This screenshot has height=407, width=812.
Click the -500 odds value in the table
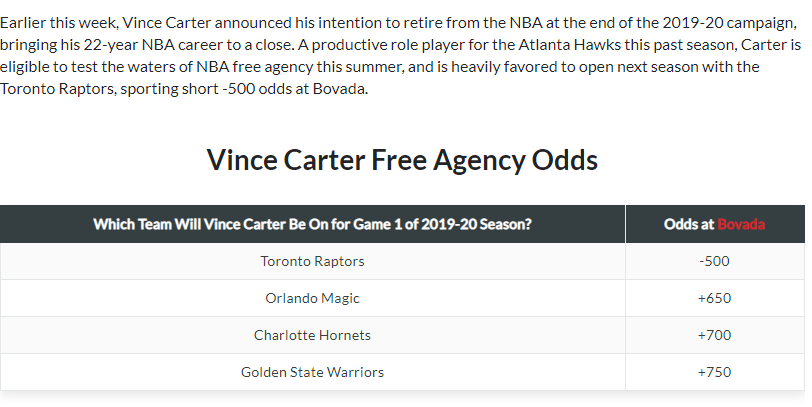[x=715, y=261]
